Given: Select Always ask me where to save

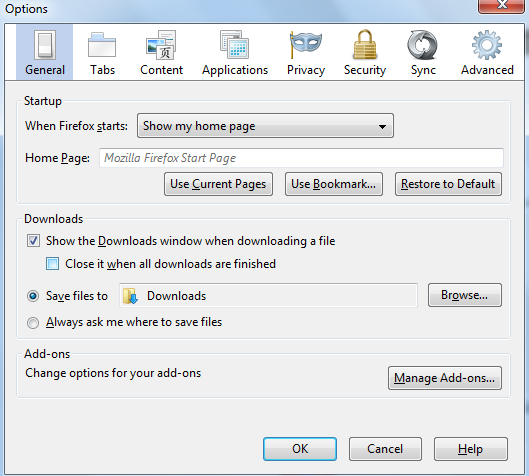Looking at the screenshot, I should pyautogui.click(x=33, y=323).
